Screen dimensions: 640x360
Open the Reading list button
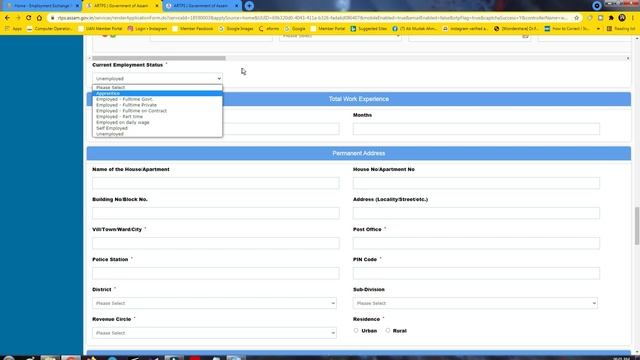(621, 29)
